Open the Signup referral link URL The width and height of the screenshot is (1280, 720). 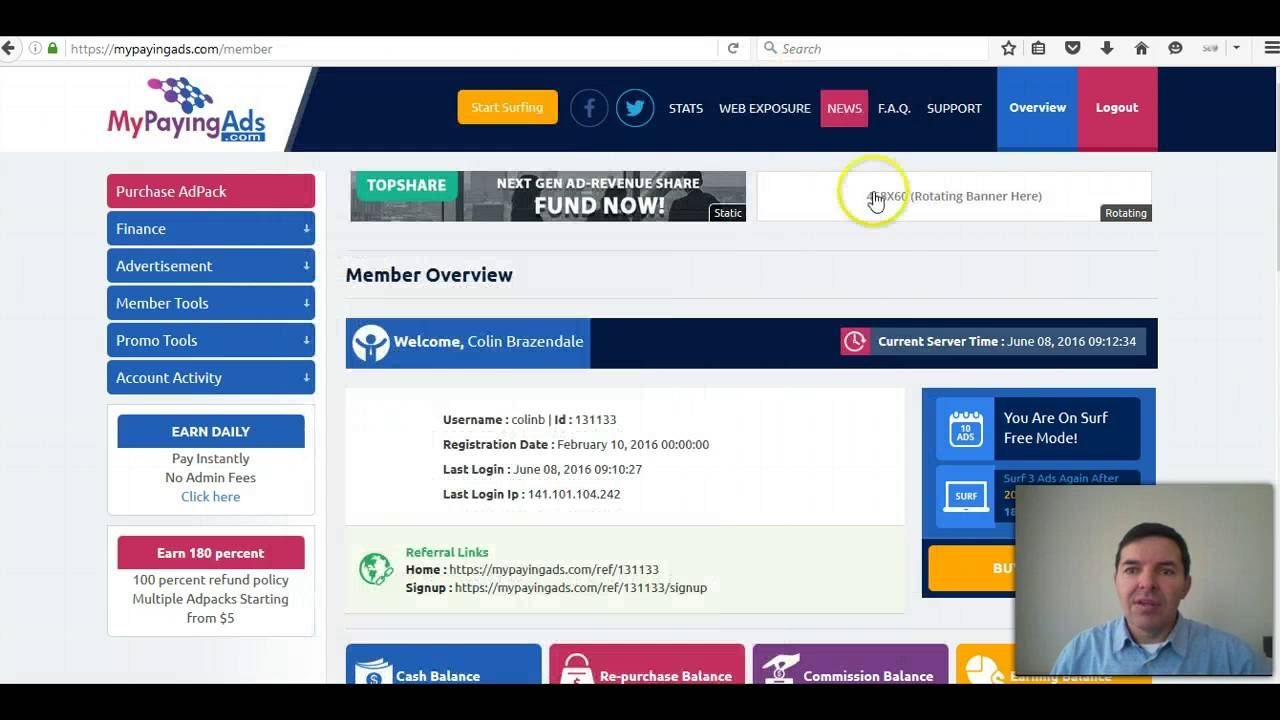tap(581, 588)
